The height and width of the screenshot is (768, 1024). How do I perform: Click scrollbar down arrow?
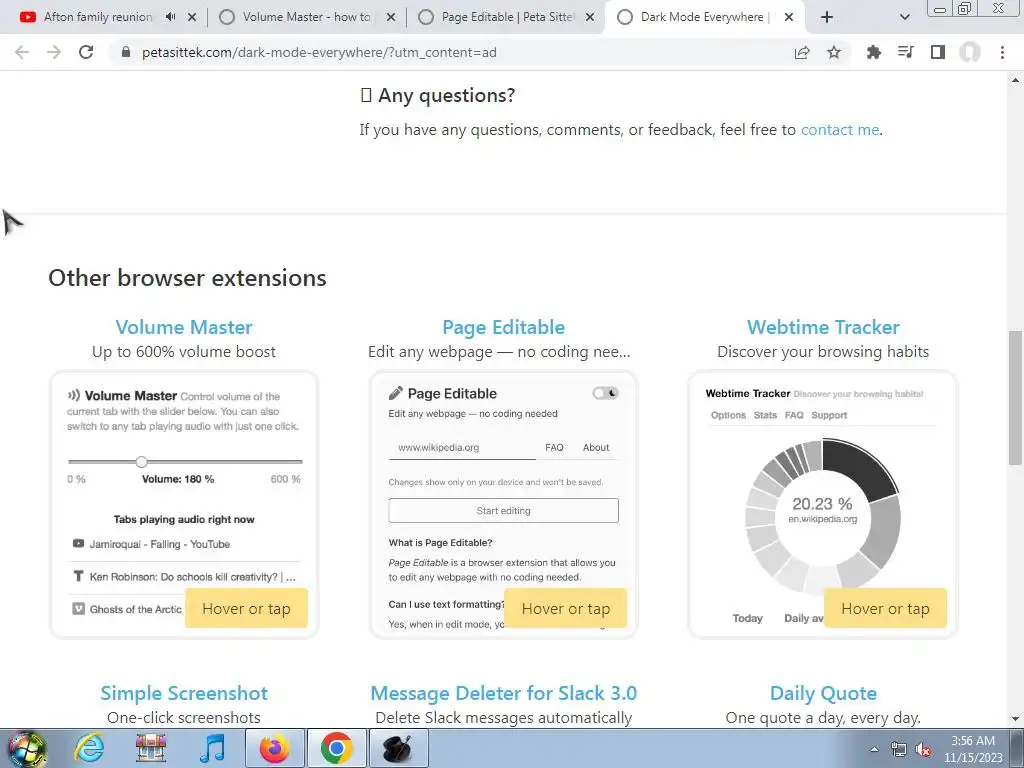[1015, 719]
